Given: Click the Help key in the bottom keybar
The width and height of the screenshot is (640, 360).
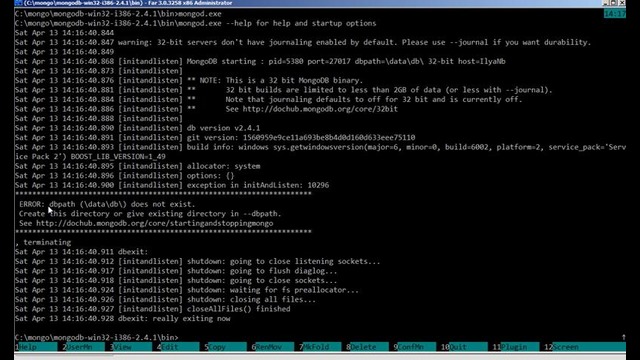Looking at the screenshot, I should click(x=37, y=347).
